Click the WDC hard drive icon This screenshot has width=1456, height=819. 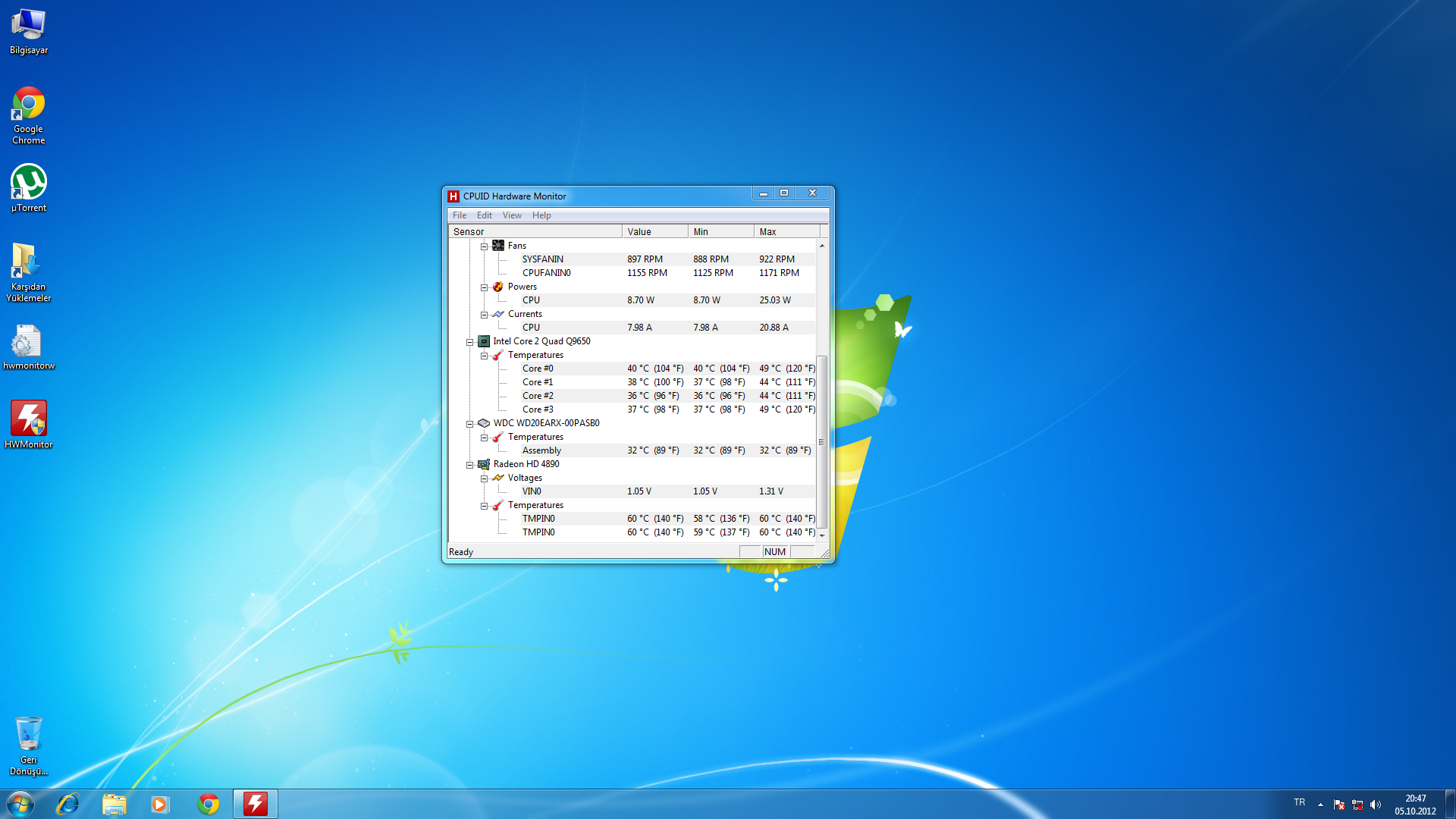(x=484, y=423)
